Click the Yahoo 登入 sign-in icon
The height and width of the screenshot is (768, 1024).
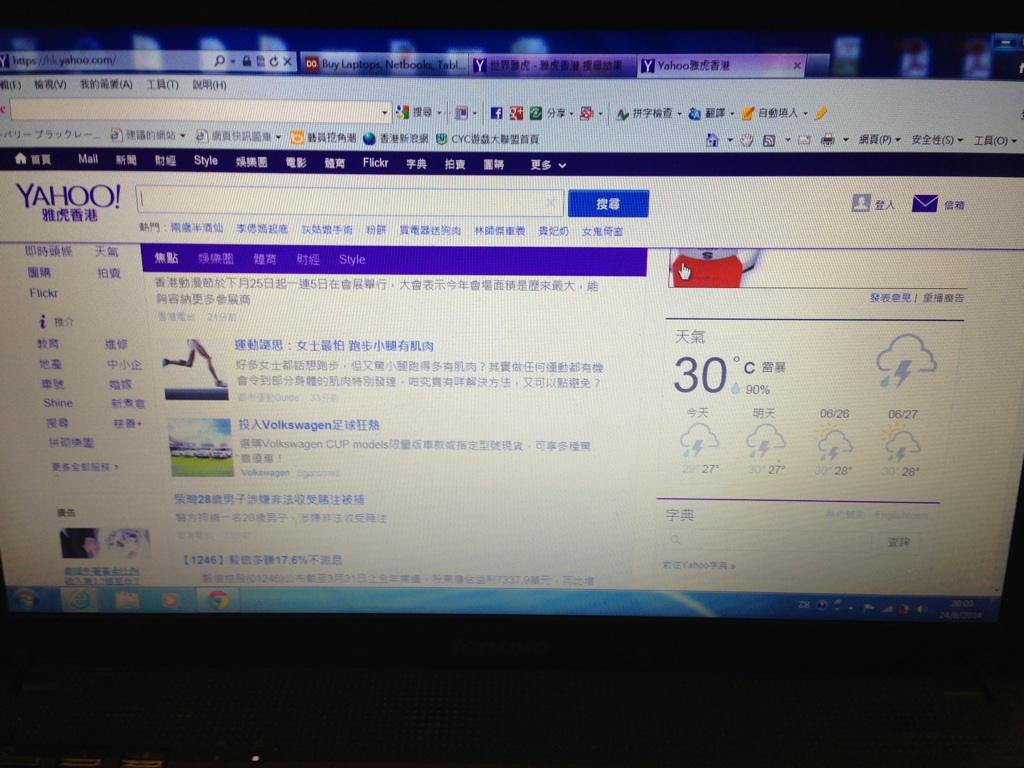pyautogui.click(x=861, y=203)
